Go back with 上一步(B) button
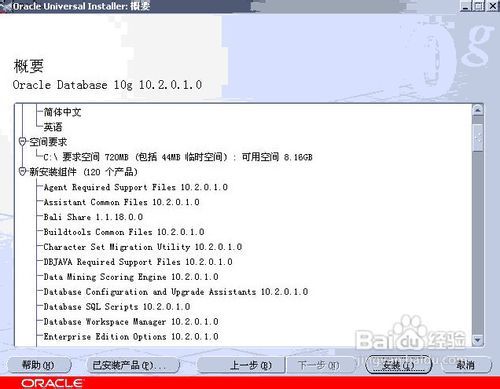 (x=241, y=365)
